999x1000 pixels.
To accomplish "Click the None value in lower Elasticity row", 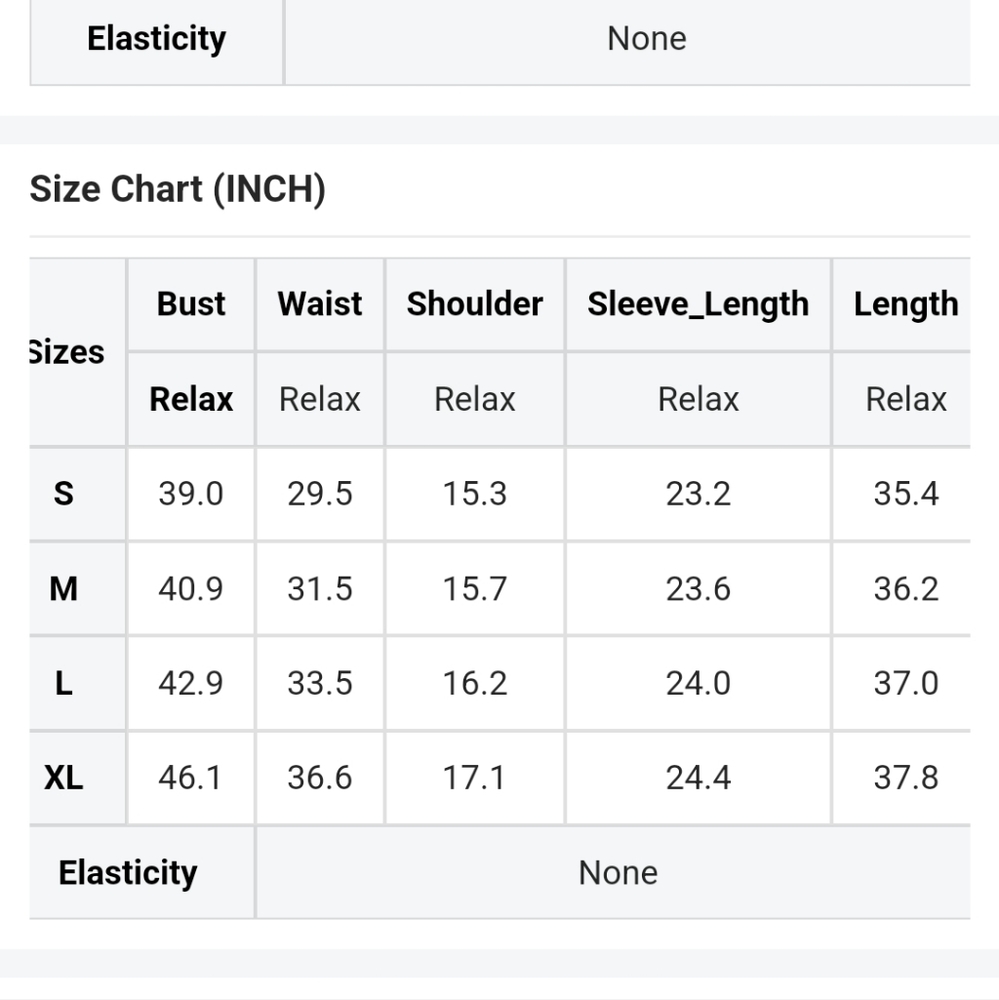I will pyautogui.click(x=618, y=872).
